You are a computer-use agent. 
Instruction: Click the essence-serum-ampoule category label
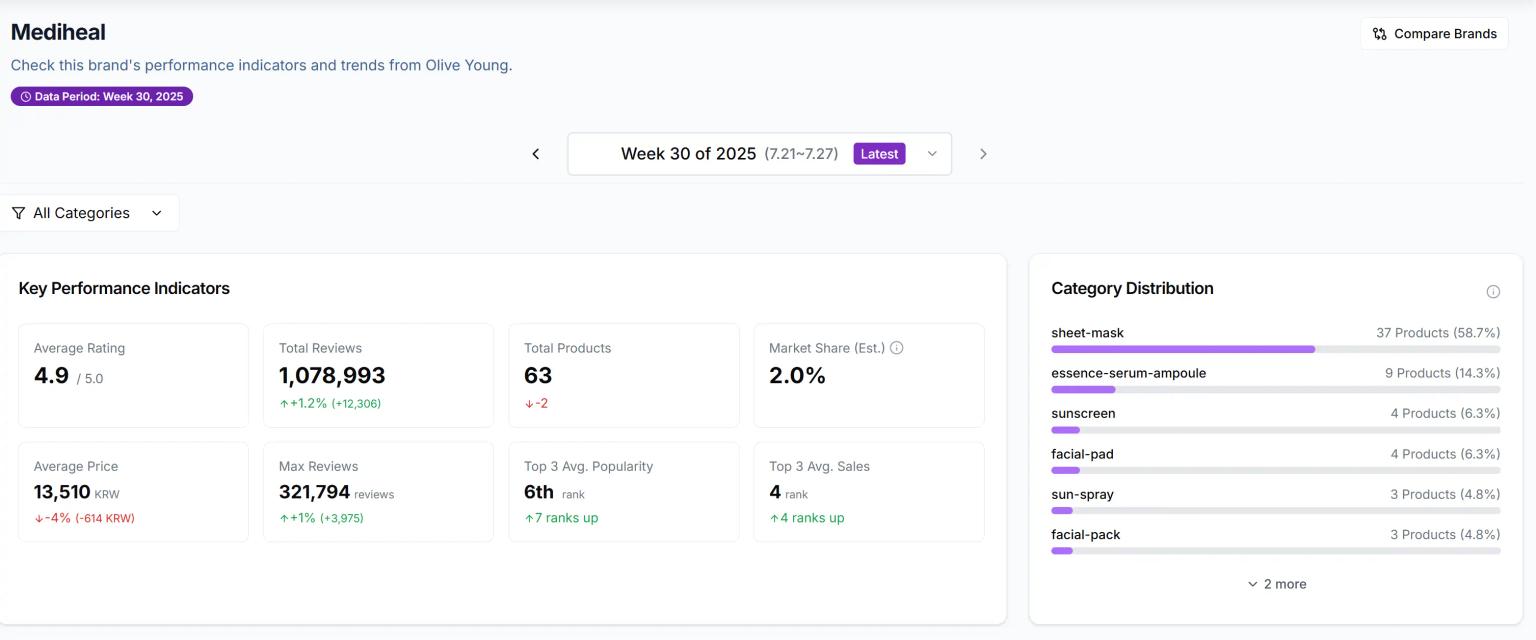point(1129,373)
